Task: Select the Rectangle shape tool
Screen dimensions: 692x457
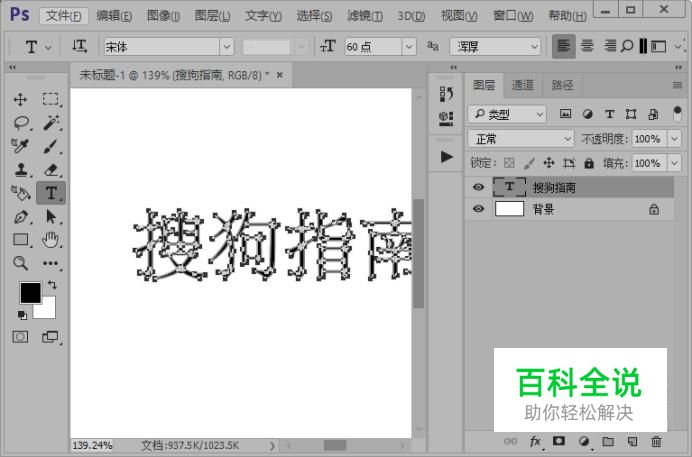Action: pos(21,240)
